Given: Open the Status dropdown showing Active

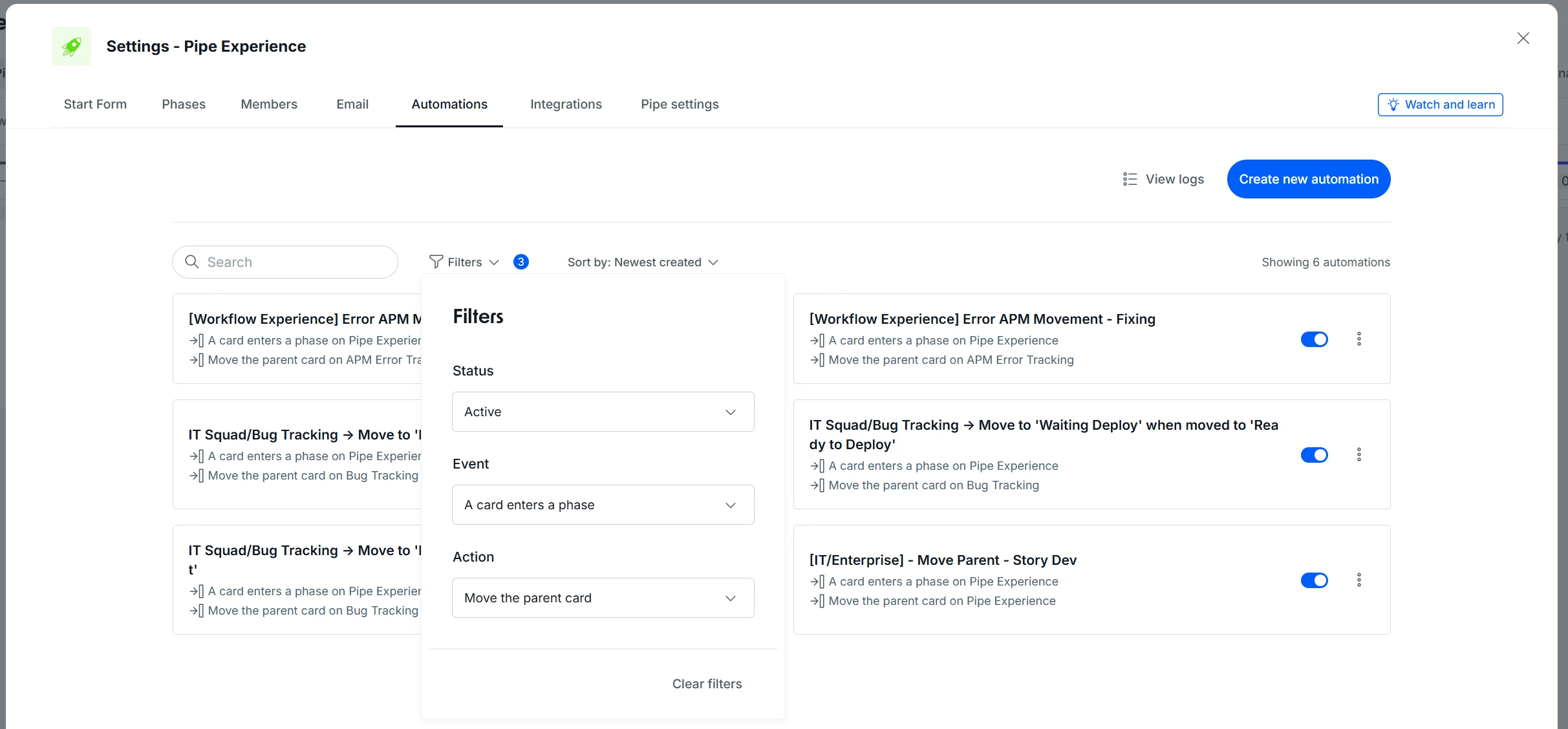Looking at the screenshot, I should (x=603, y=412).
